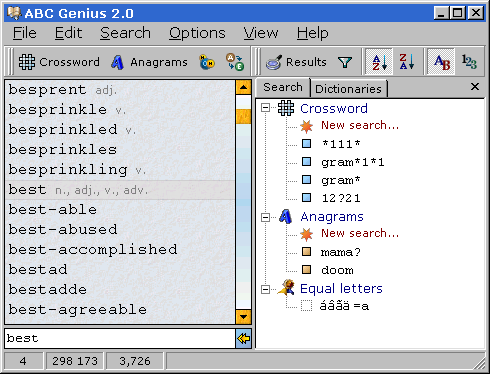Click the blue square icon beside 12?21
490x374 pixels.
(x=306, y=198)
